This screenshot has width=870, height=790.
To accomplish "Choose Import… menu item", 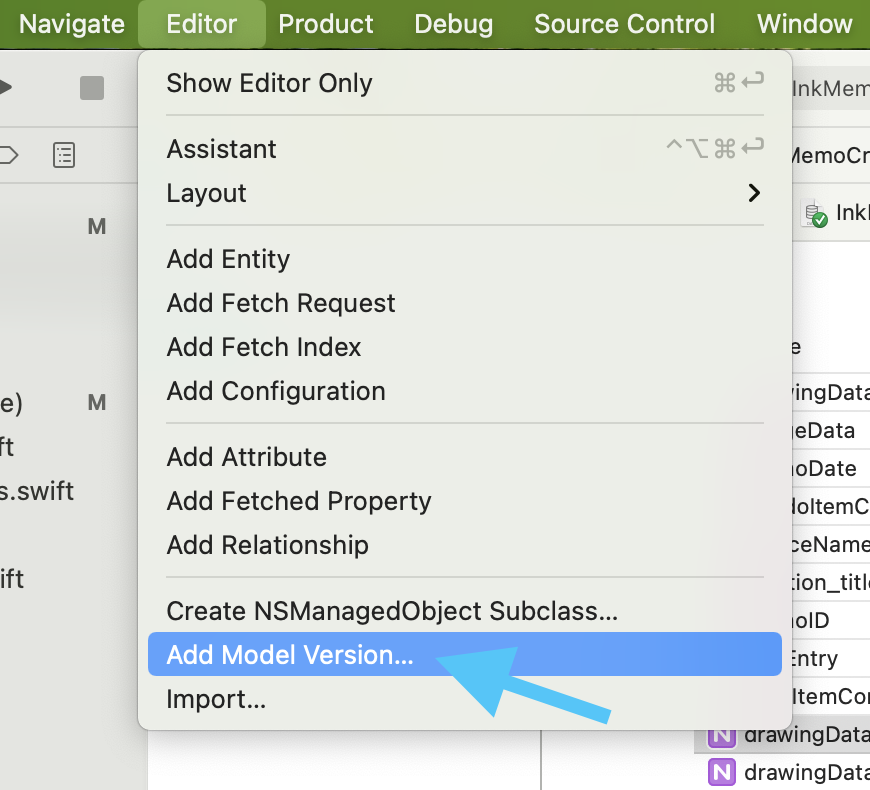I will [465, 699].
